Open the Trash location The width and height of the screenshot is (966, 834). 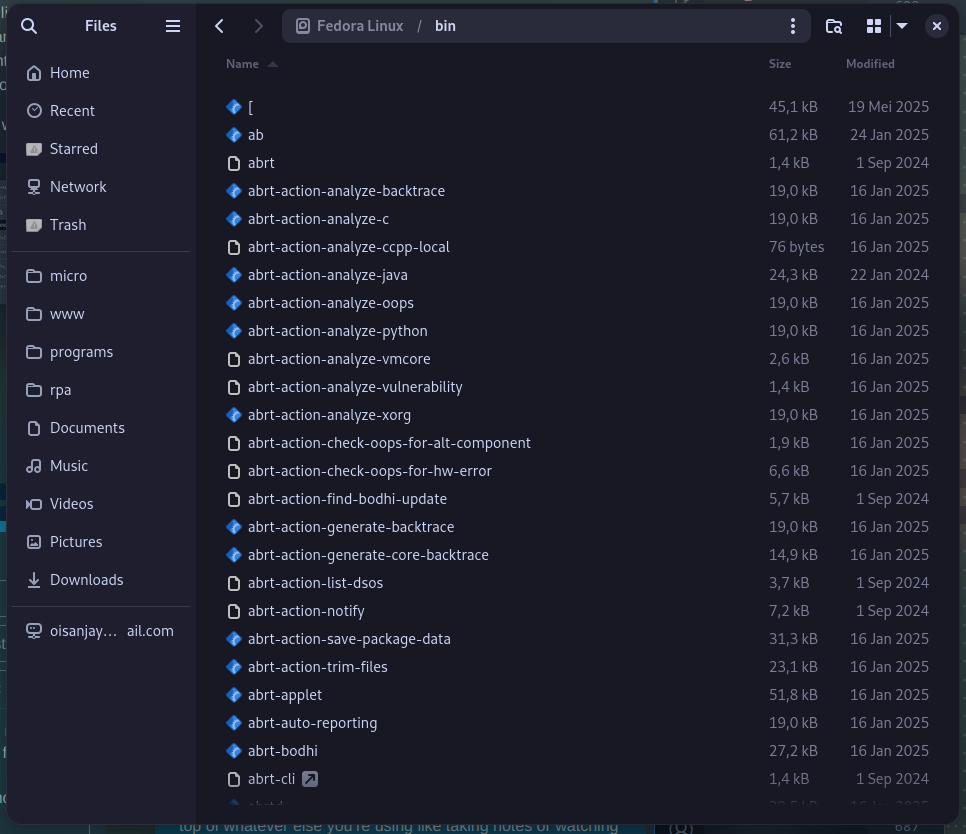coord(68,225)
